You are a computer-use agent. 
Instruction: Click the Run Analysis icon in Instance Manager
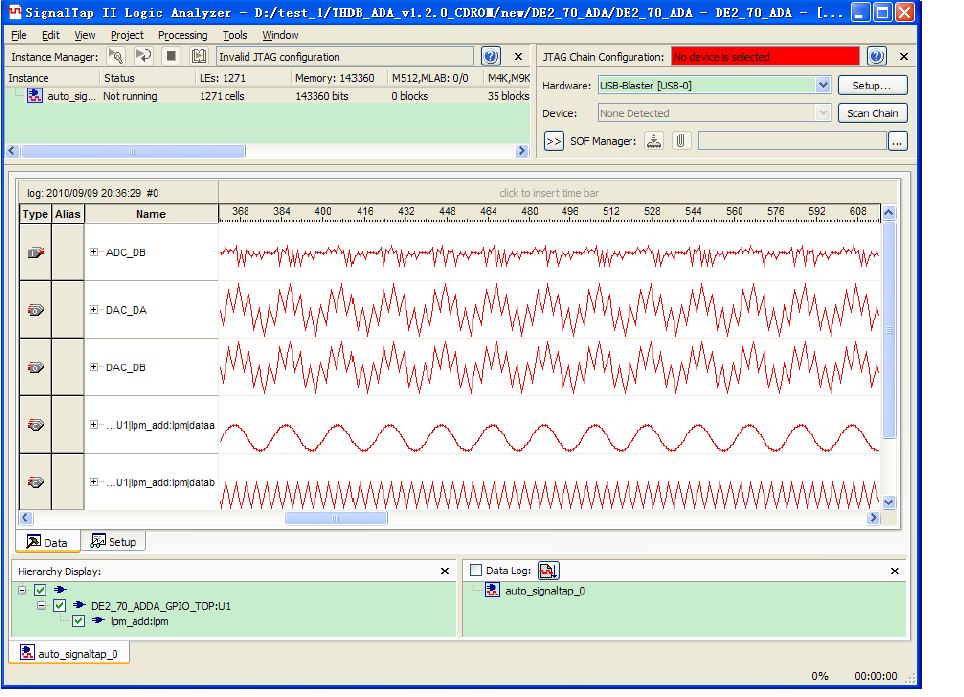[x=117, y=57]
